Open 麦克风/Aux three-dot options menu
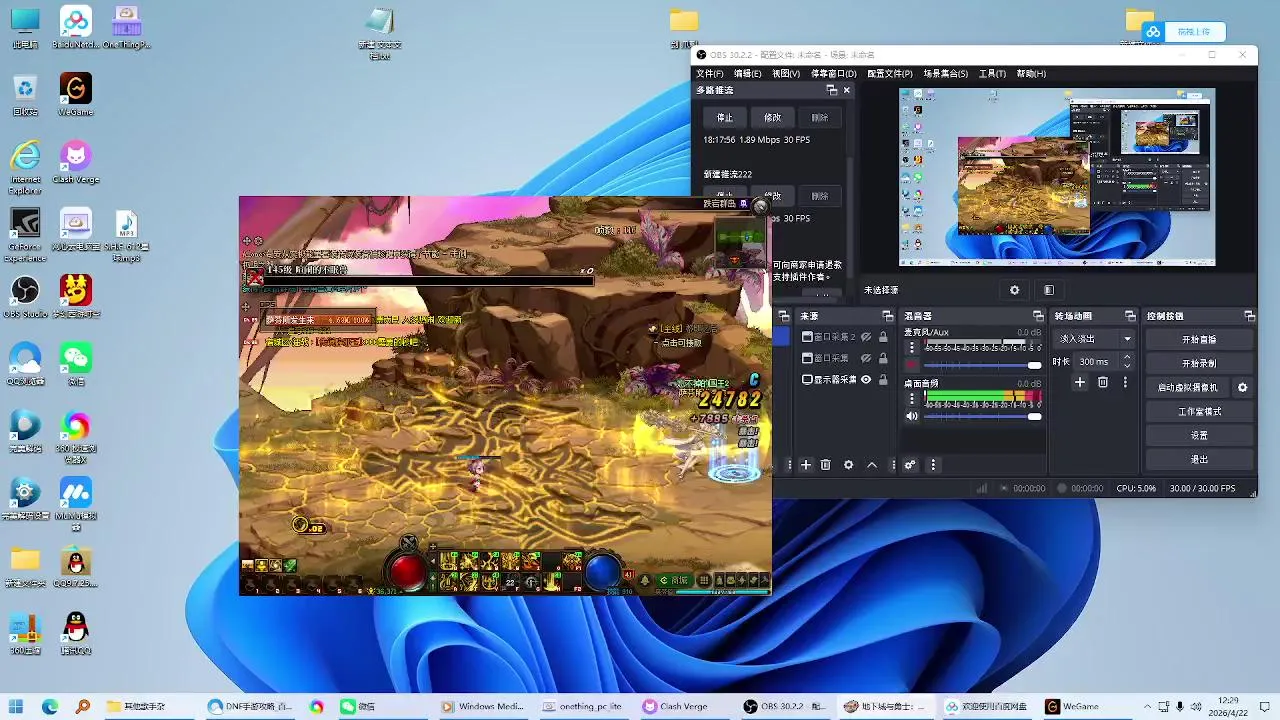1280x720 pixels. (911, 348)
